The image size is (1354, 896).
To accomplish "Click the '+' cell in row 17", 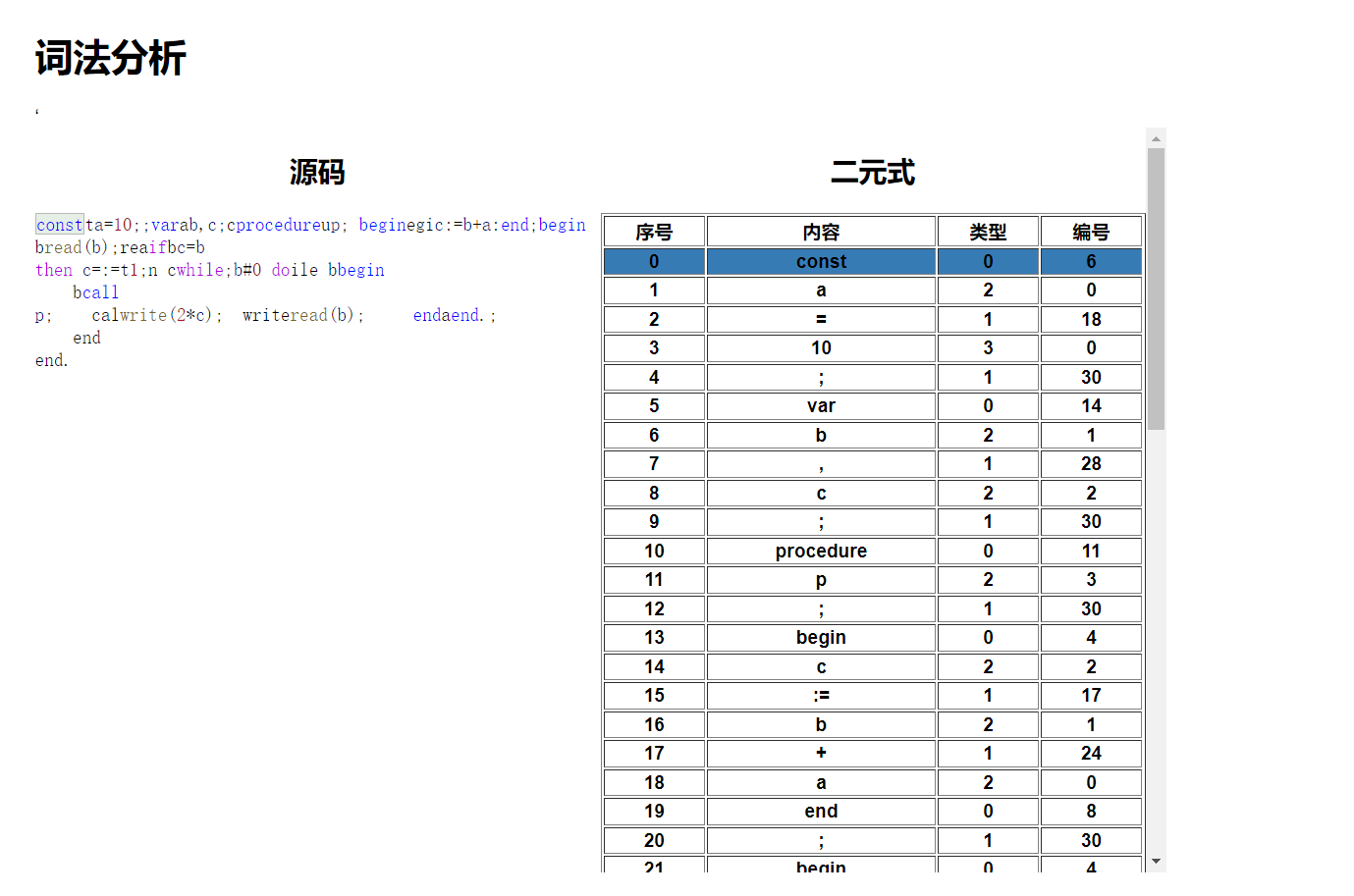I will click(x=821, y=753).
